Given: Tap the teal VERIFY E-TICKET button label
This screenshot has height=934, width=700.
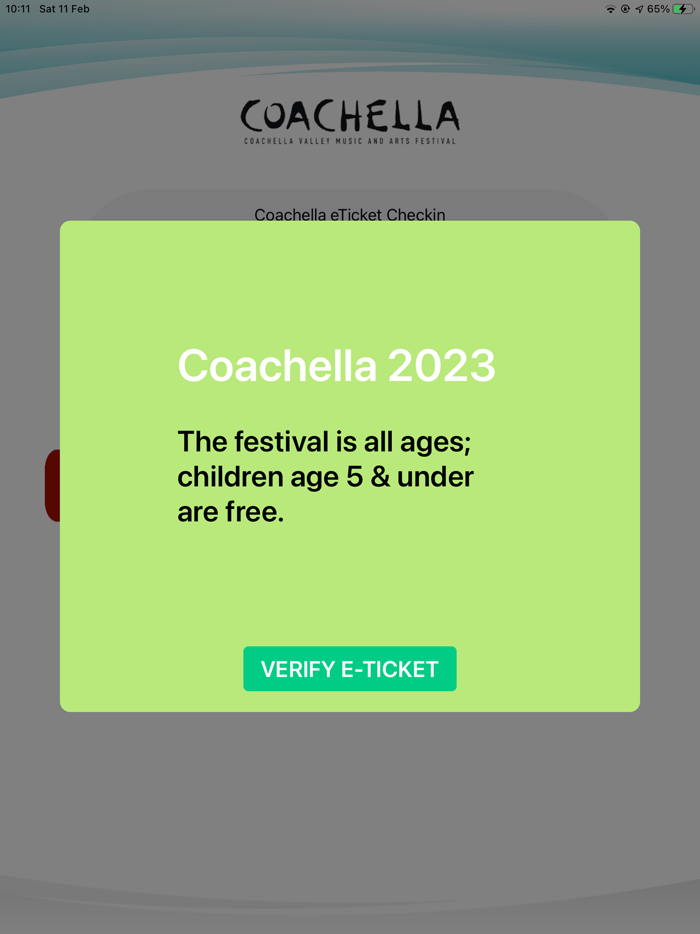Looking at the screenshot, I should (x=349, y=668).
